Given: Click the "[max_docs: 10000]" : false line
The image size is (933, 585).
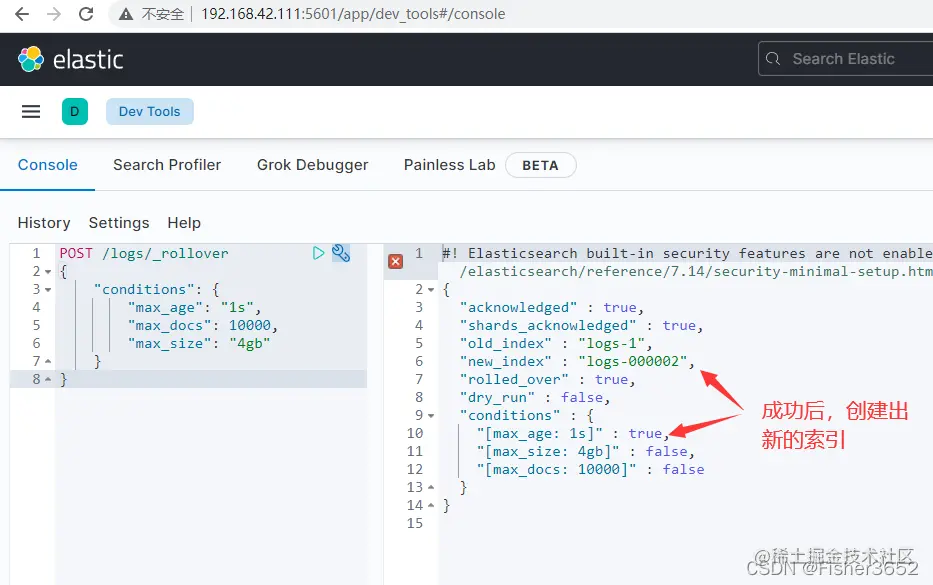Looking at the screenshot, I should pyautogui.click(x=590, y=470).
